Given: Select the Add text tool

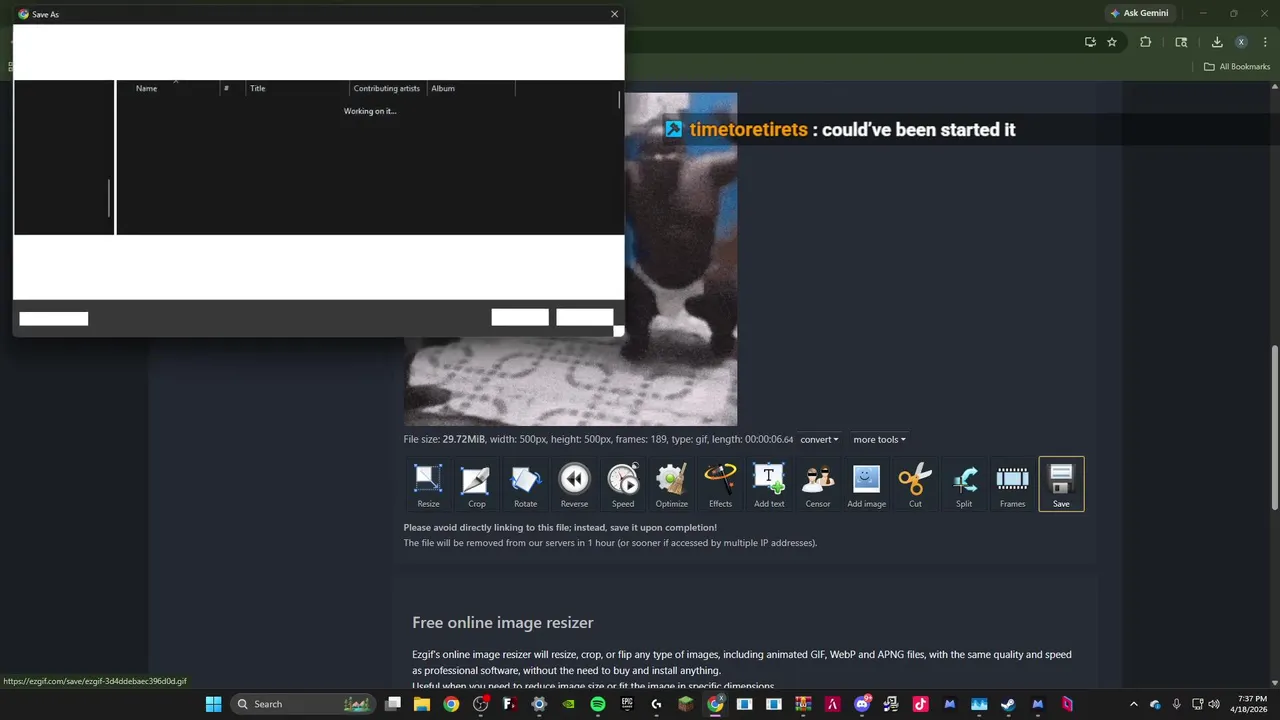Looking at the screenshot, I should click(769, 485).
